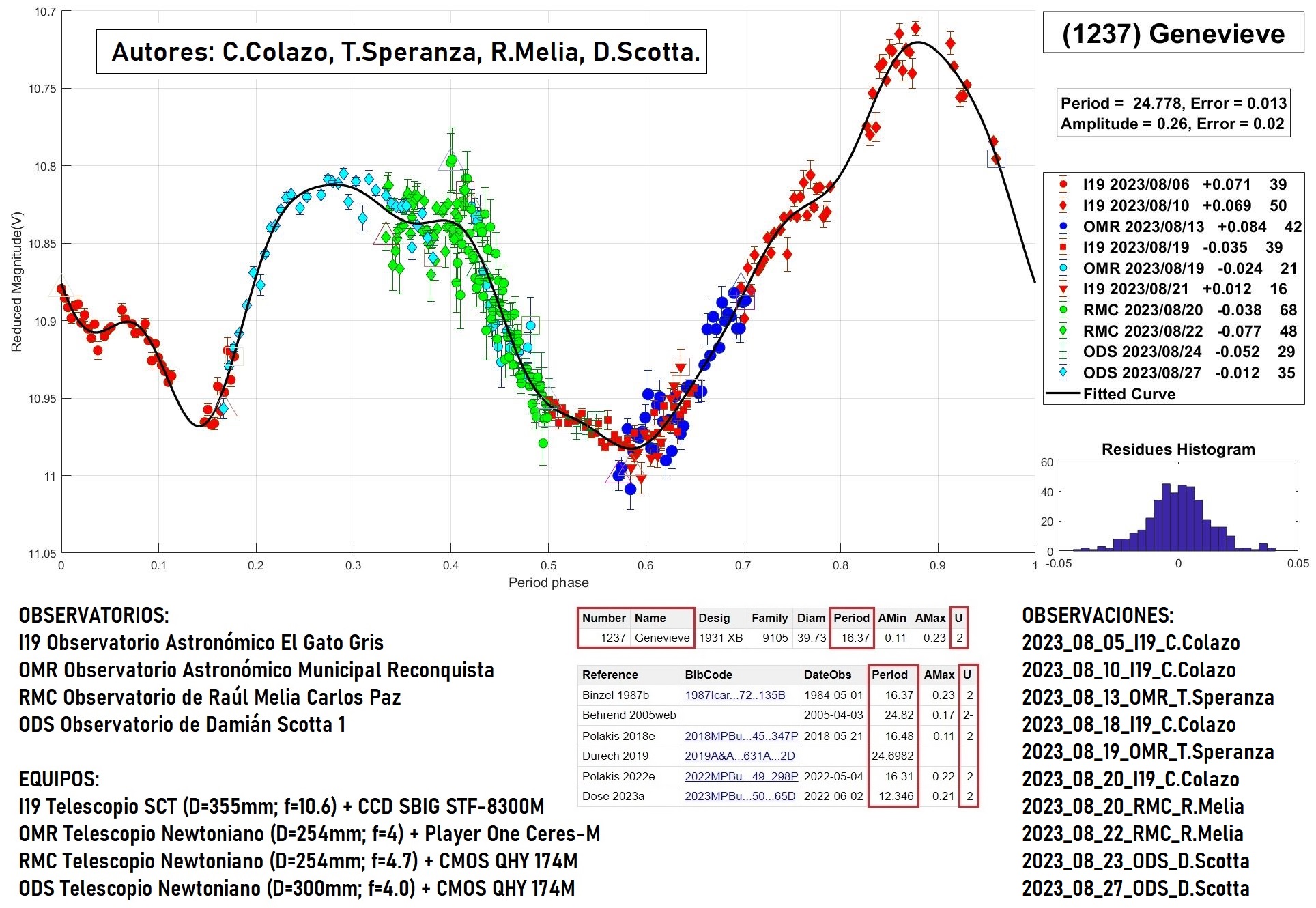This screenshot has height=908, width=1316.
Task: Click the Behrend 2005web reference cell
Action: coord(629,715)
